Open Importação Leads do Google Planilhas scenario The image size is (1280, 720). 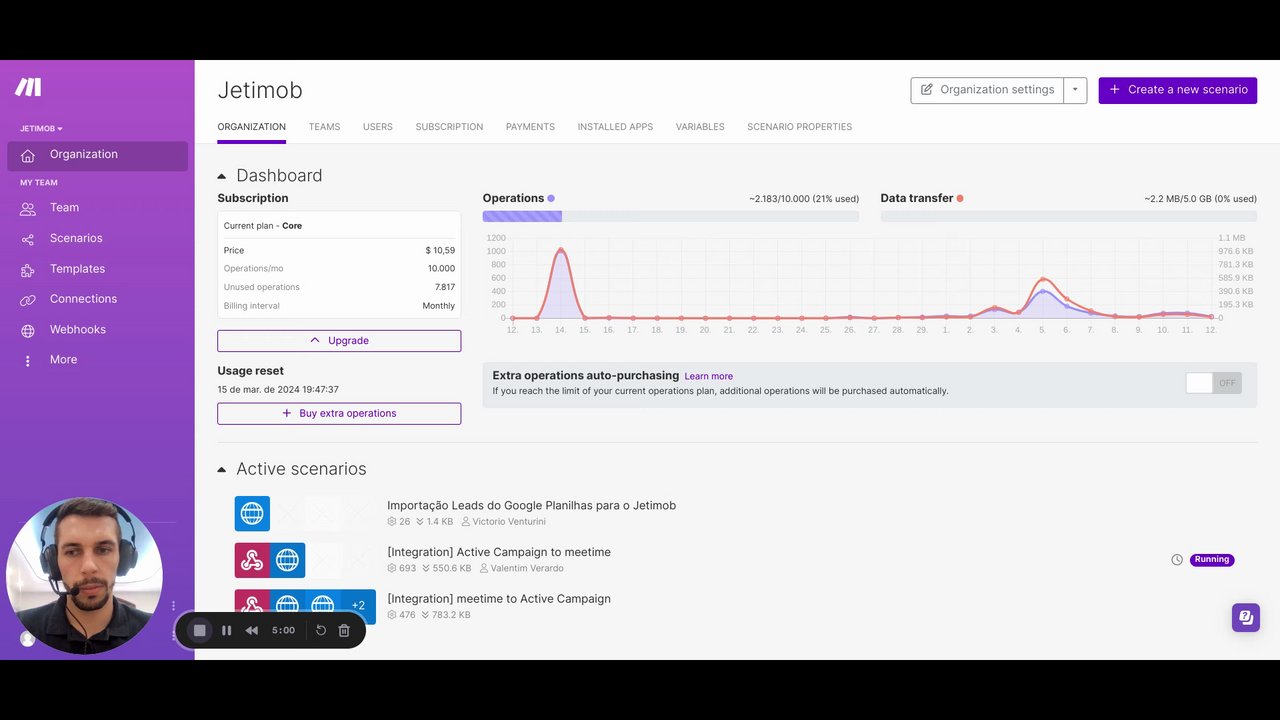point(531,506)
